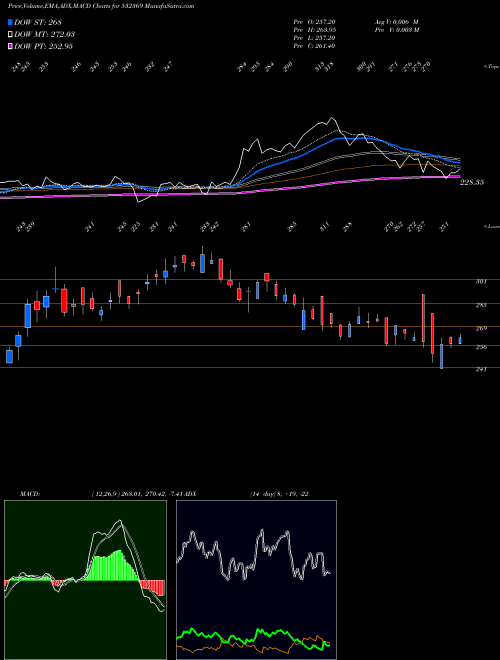Open the dark blue ADX indicator panel
Screen dimensions: 500x660
(256, 580)
